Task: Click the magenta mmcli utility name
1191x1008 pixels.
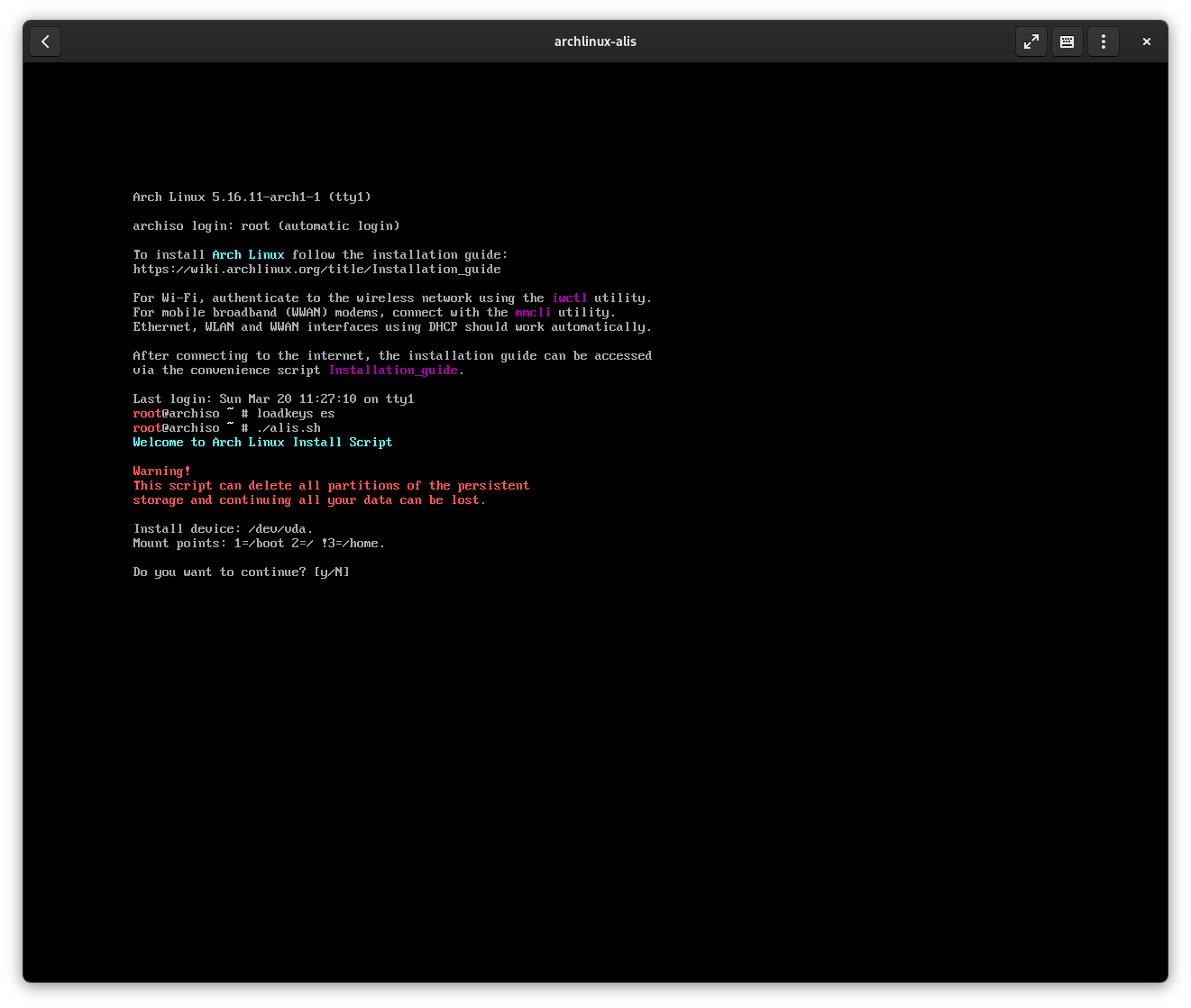Action: 533,313
